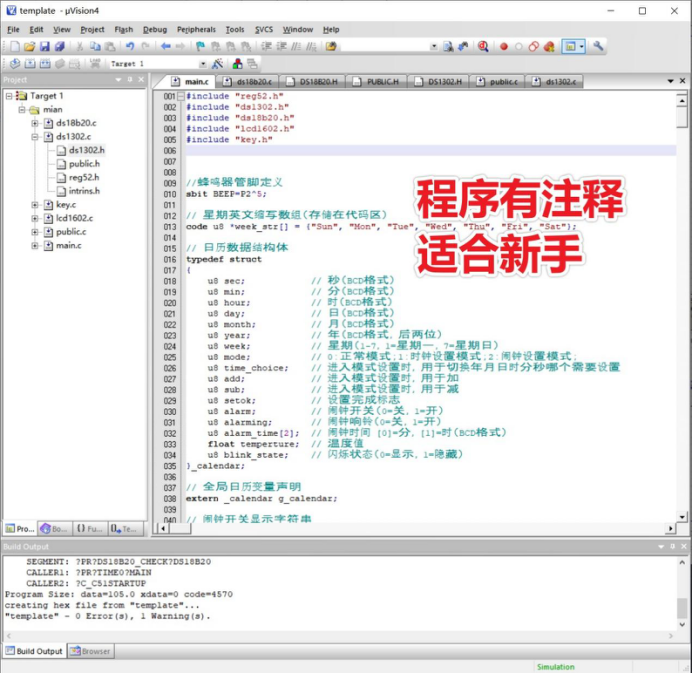Switch to the Browser output tab
Screen dimensions: 692x673
pos(90,651)
